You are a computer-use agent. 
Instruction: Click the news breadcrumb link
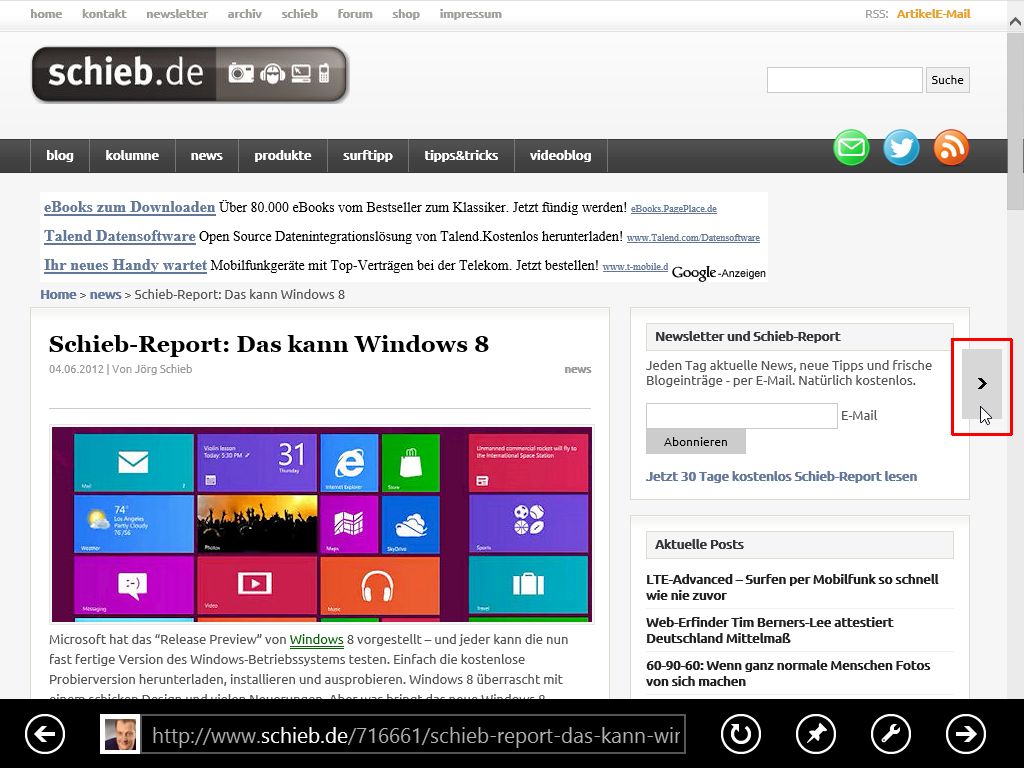105,295
